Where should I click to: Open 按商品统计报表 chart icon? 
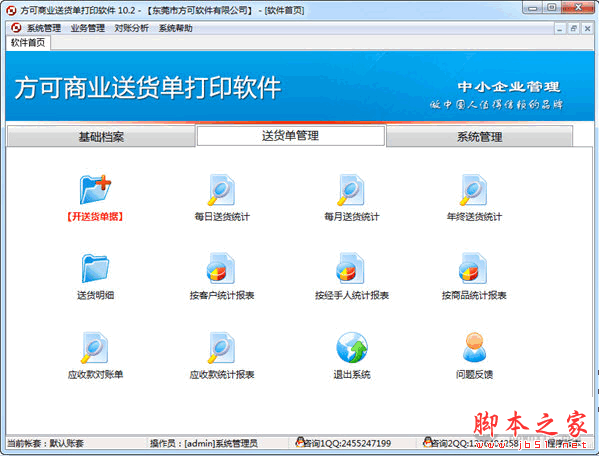click(473, 268)
